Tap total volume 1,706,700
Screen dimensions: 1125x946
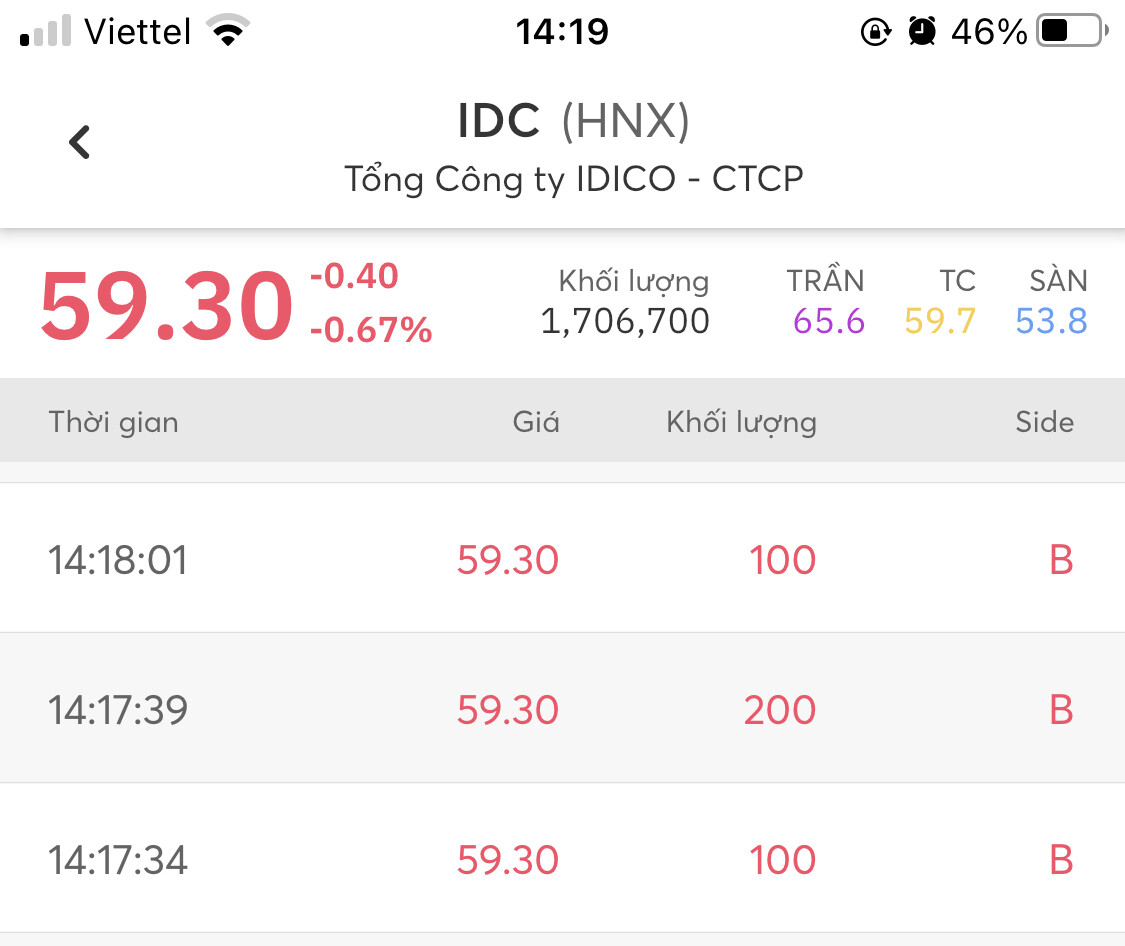coord(625,321)
